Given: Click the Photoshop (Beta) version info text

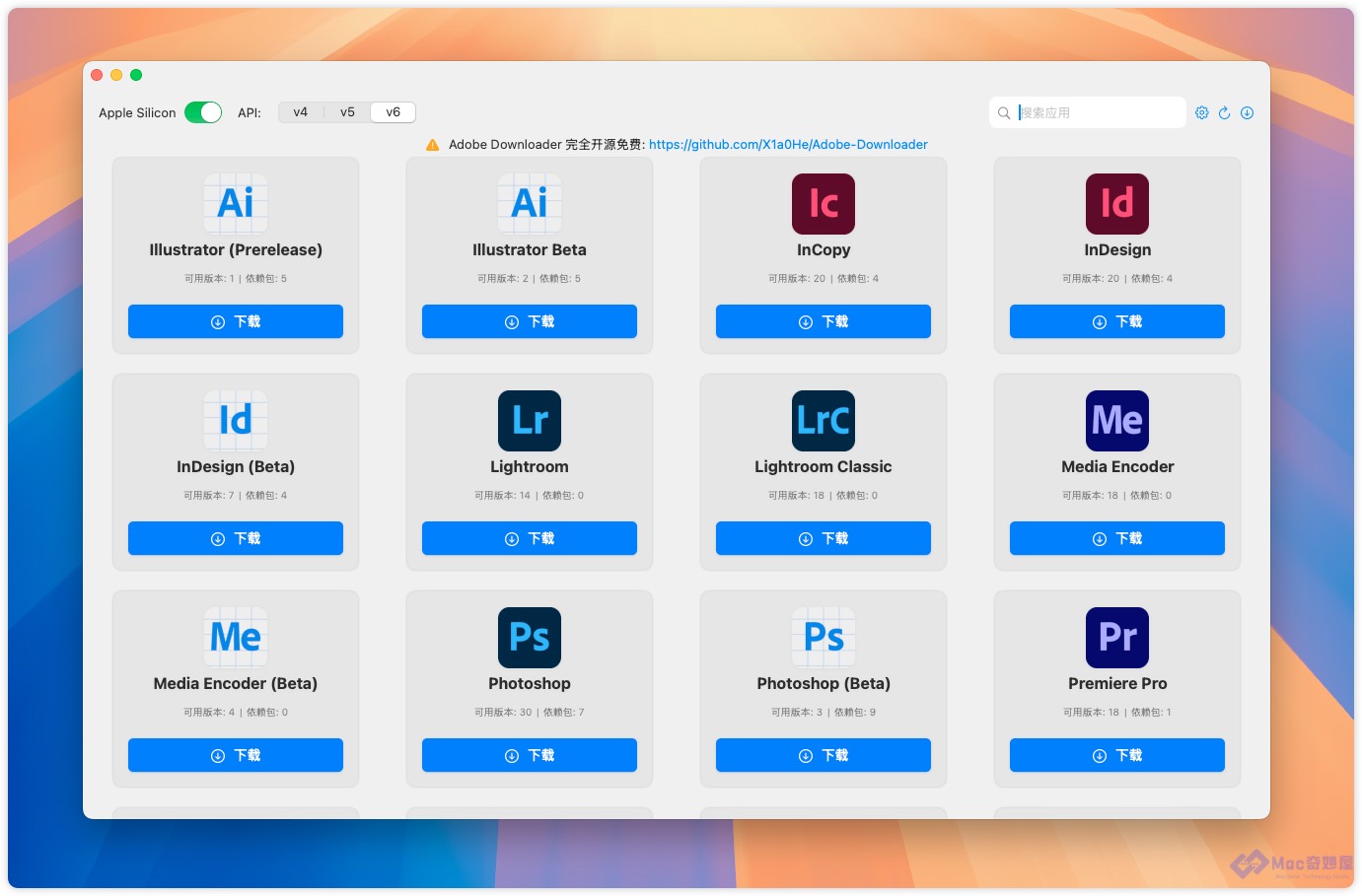Looking at the screenshot, I should [824, 712].
